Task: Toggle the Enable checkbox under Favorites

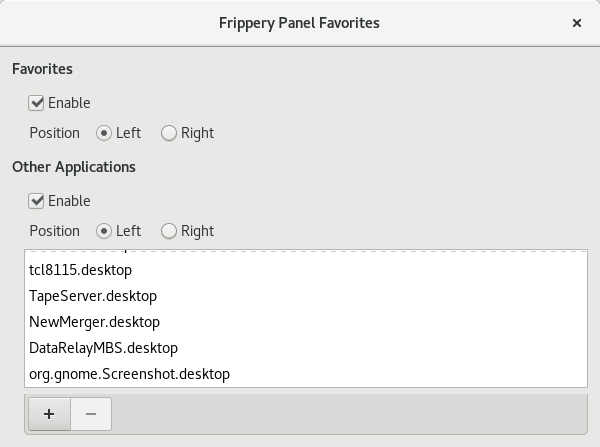Action: [x=37, y=103]
